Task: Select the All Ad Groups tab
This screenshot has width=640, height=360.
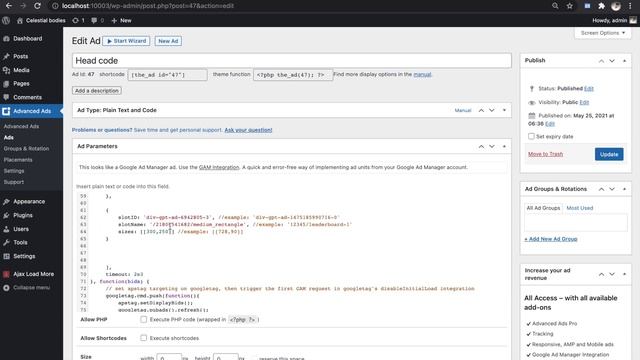Action: coord(543,208)
